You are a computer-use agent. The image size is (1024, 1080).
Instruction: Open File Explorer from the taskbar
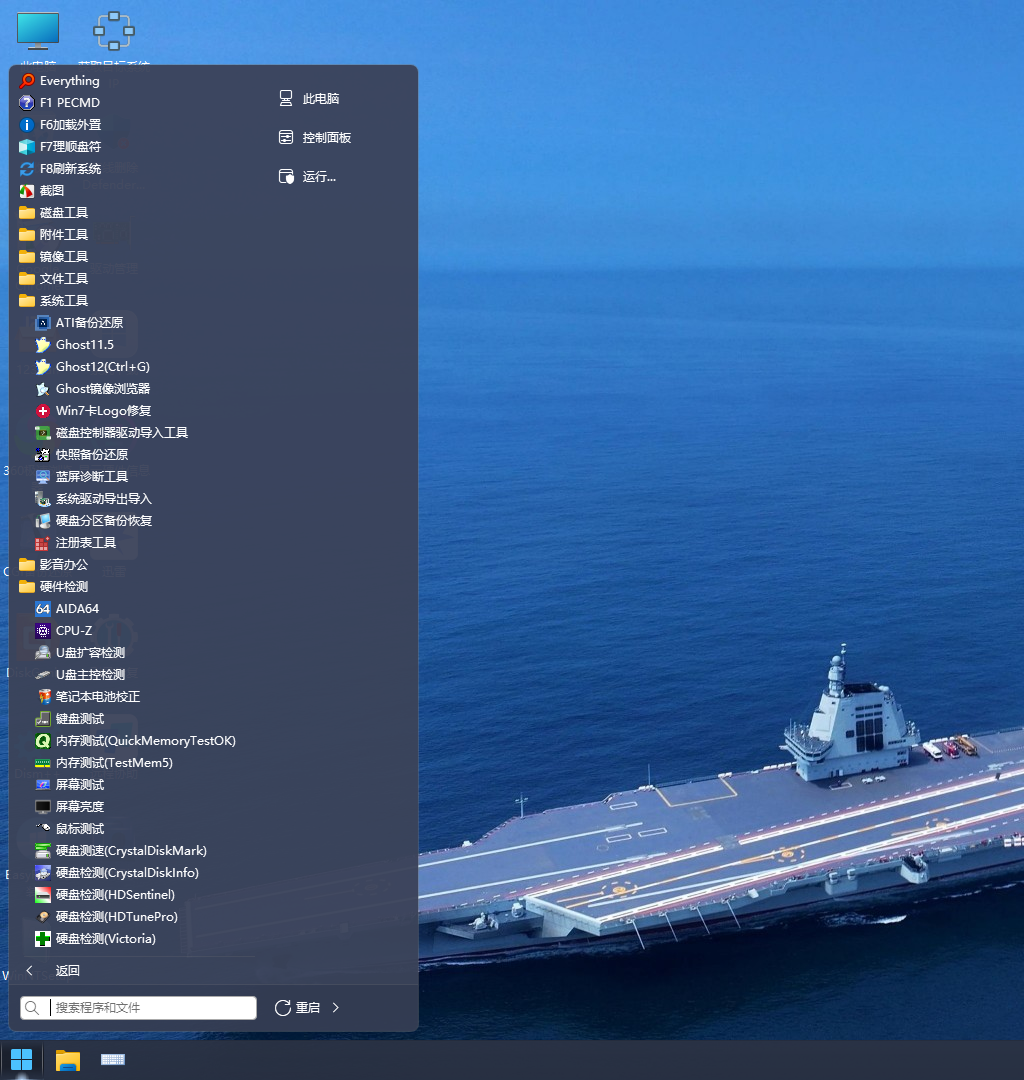point(67,1060)
